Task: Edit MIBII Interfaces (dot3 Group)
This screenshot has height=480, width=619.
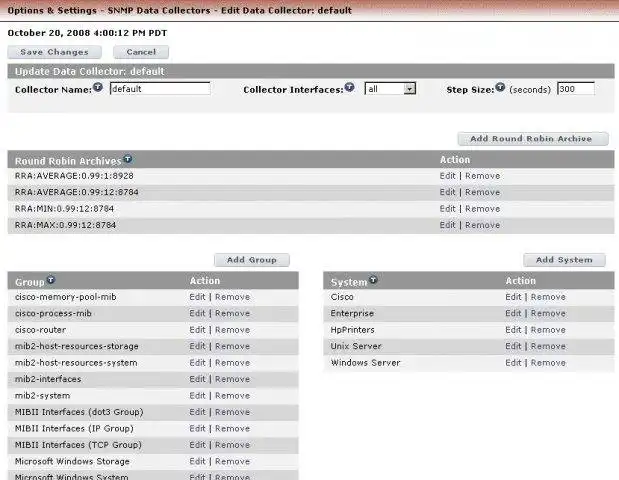Action: tap(197, 412)
